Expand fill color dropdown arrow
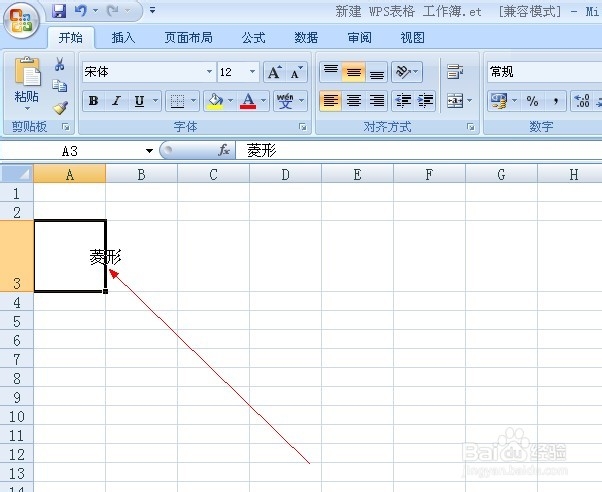The height and width of the screenshot is (492, 602). tap(230, 101)
